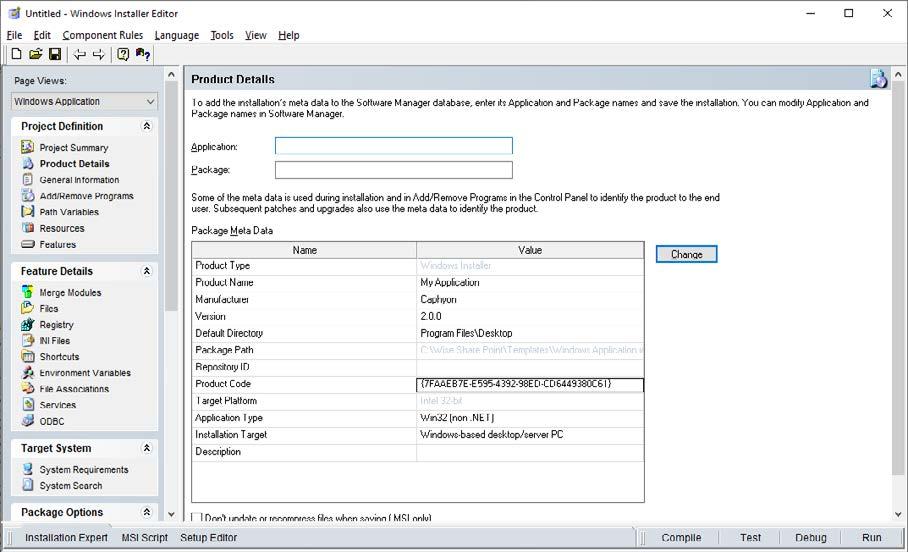Select the Product Details page link
Image resolution: width=908 pixels, height=552 pixels.
[74, 163]
